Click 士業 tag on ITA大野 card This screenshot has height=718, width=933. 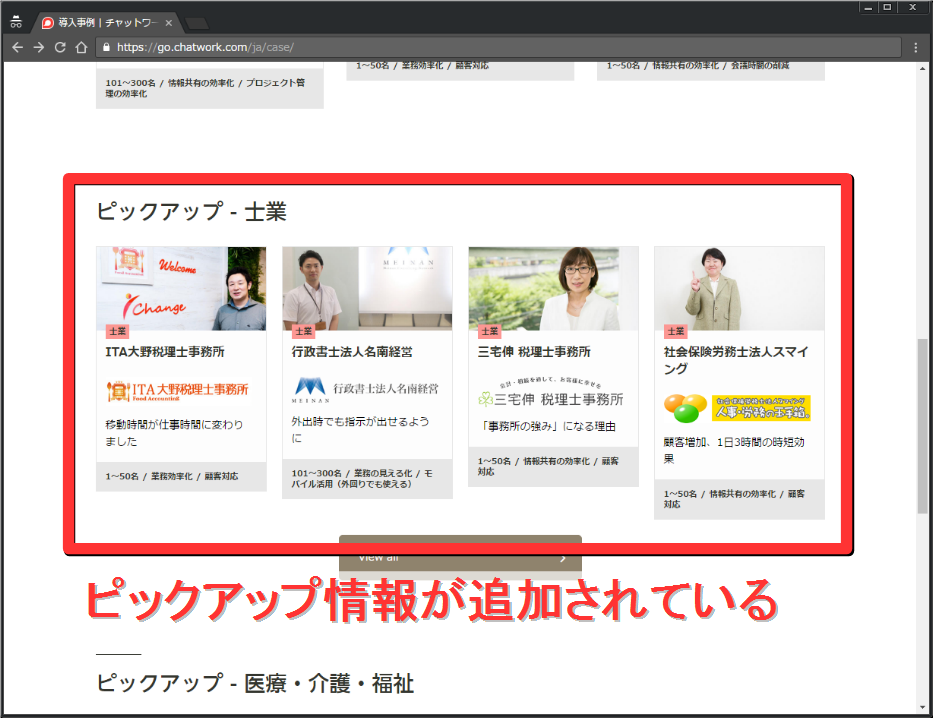click(118, 331)
